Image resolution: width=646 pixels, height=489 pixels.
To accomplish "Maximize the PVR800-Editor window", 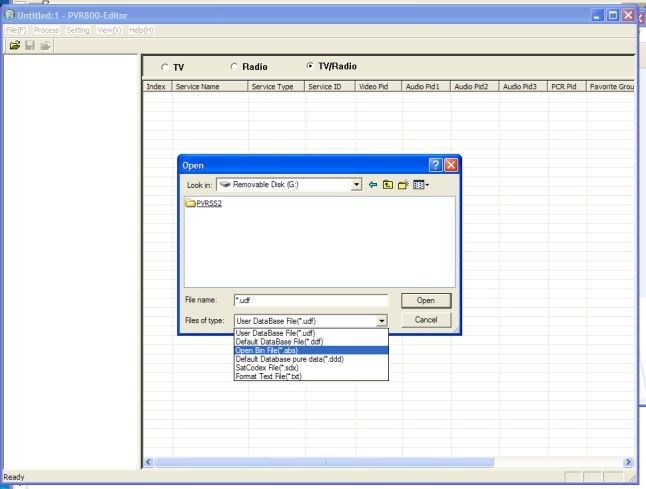I will coord(613,16).
